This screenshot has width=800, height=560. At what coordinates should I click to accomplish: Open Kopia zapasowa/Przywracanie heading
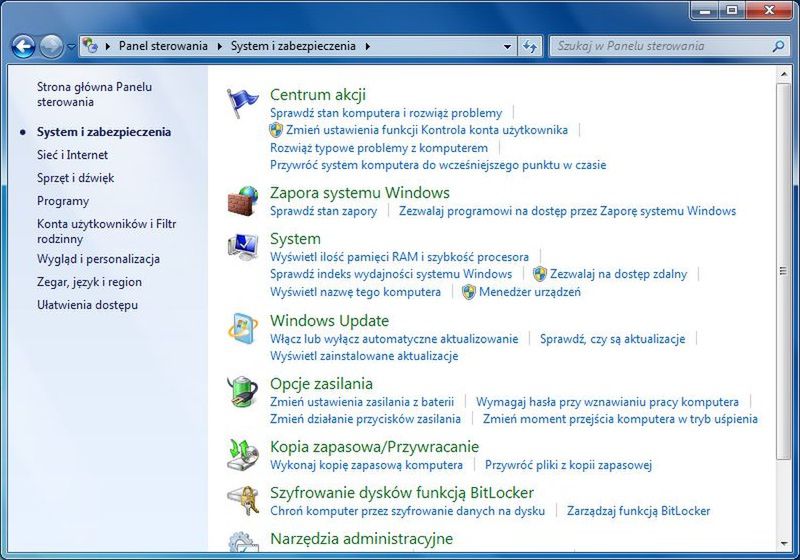pos(374,447)
